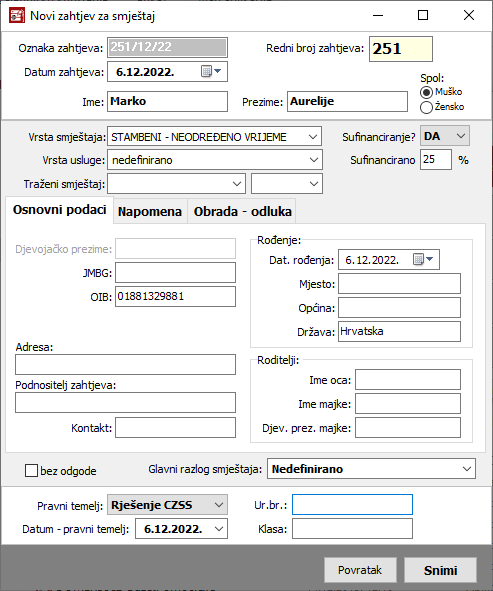The height and width of the screenshot is (591, 493).
Task: Open calendar icon in Dat. rođenja field
Action: (423, 259)
